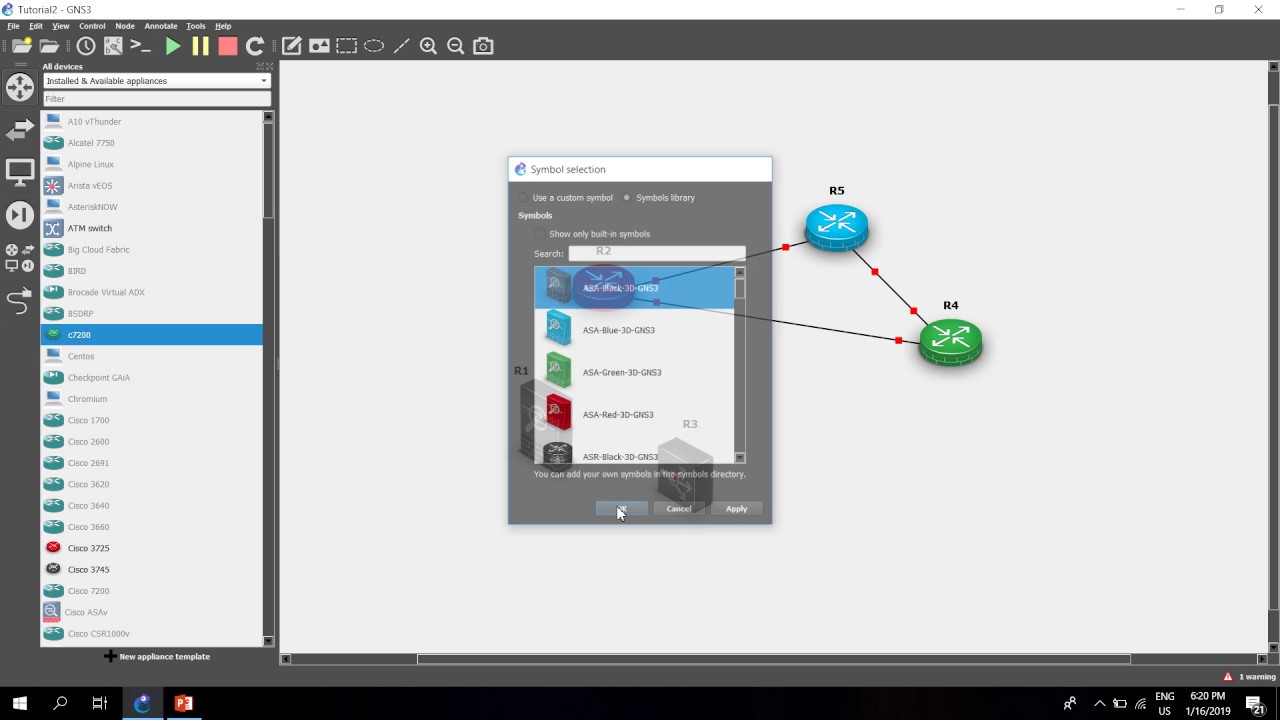Select the Draw a line tool

click(401, 46)
